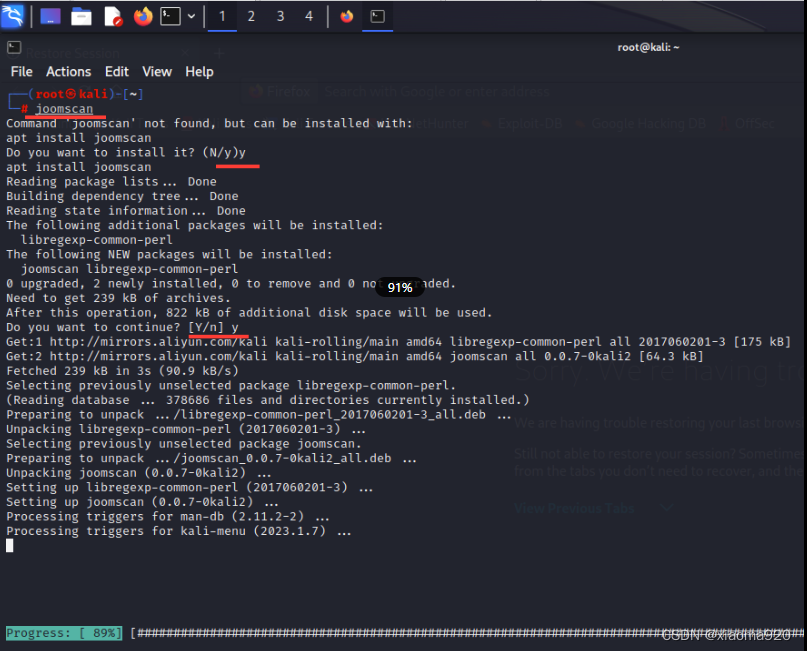The width and height of the screenshot is (807, 651).
Task: Open the file manager from panel
Action: [81, 16]
